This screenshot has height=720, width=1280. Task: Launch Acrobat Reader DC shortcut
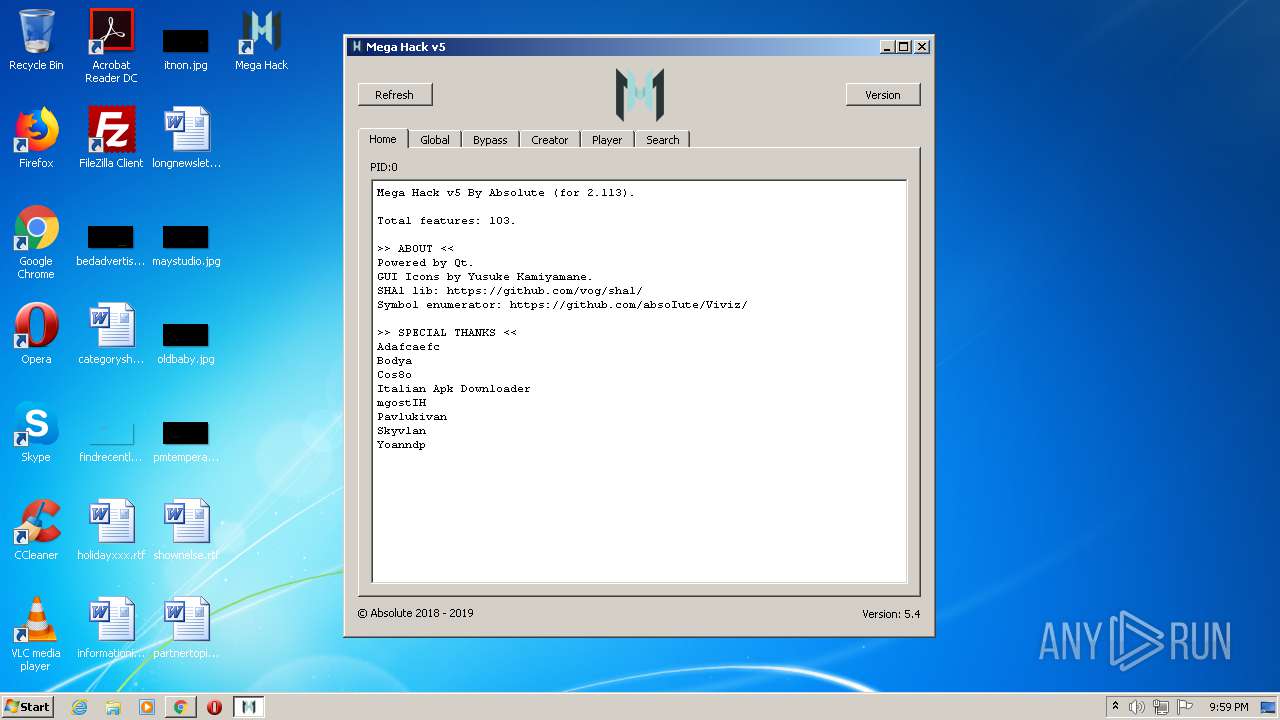pos(111,46)
